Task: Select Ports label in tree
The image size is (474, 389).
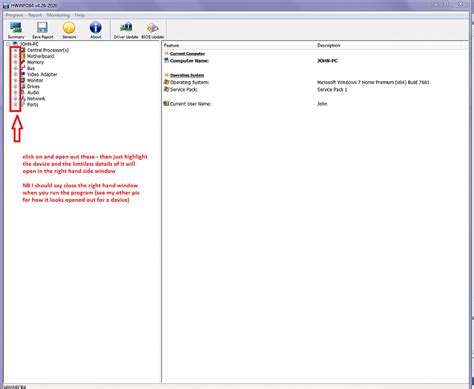Action: click(32, 105)
